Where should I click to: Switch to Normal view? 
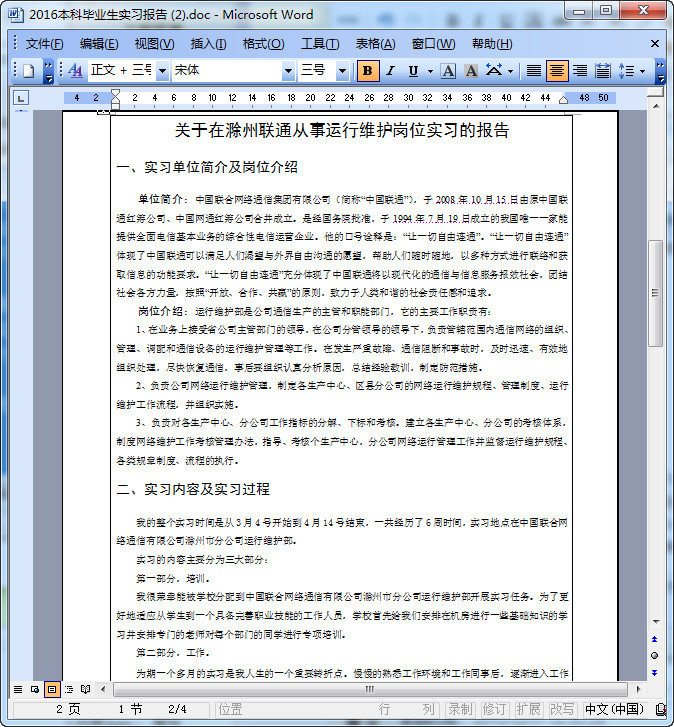click(18, 689)
